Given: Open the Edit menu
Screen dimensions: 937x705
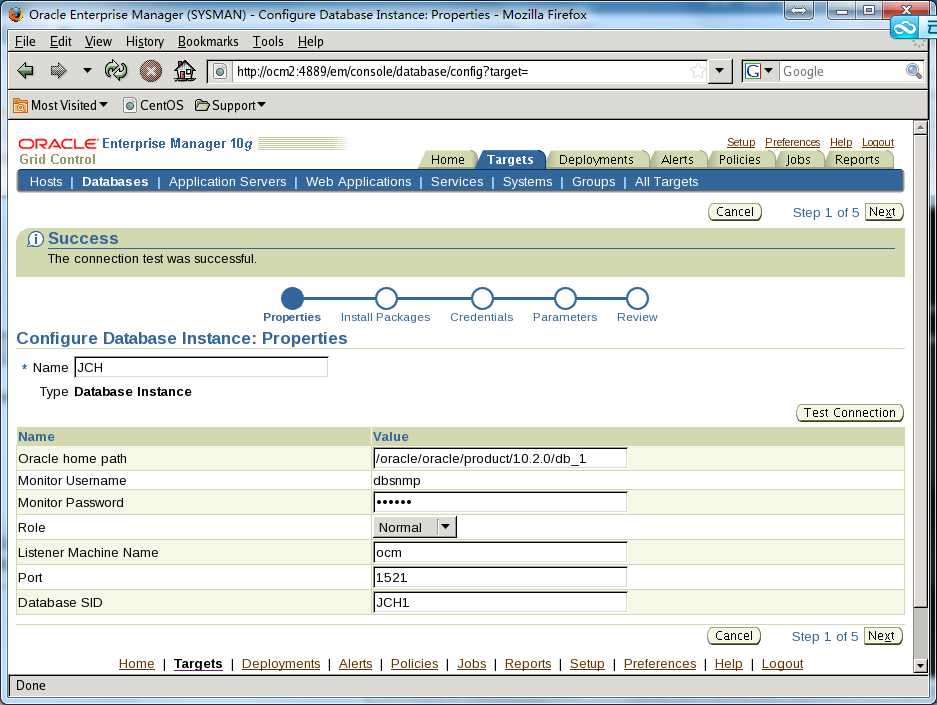Looking at the screenshot, I should click(60, 41).
